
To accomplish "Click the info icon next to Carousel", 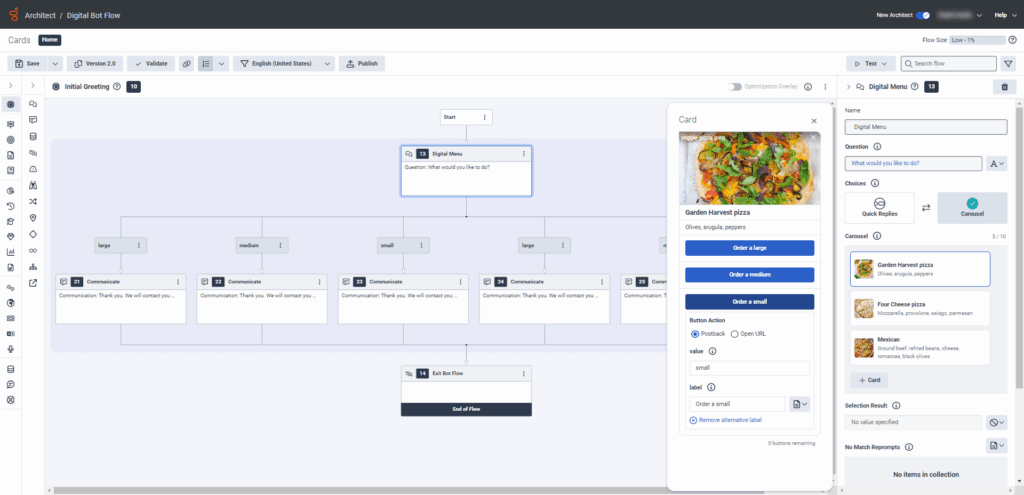I will 877,236.
